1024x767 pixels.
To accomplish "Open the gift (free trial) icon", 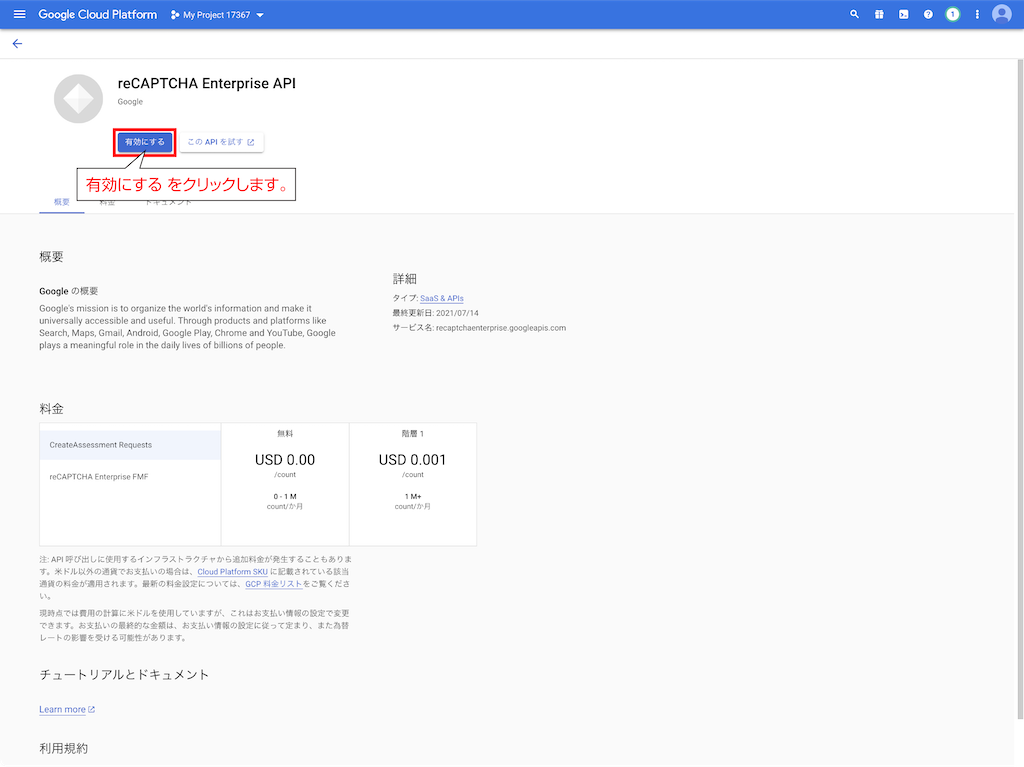I will click(x=879, y=14).
